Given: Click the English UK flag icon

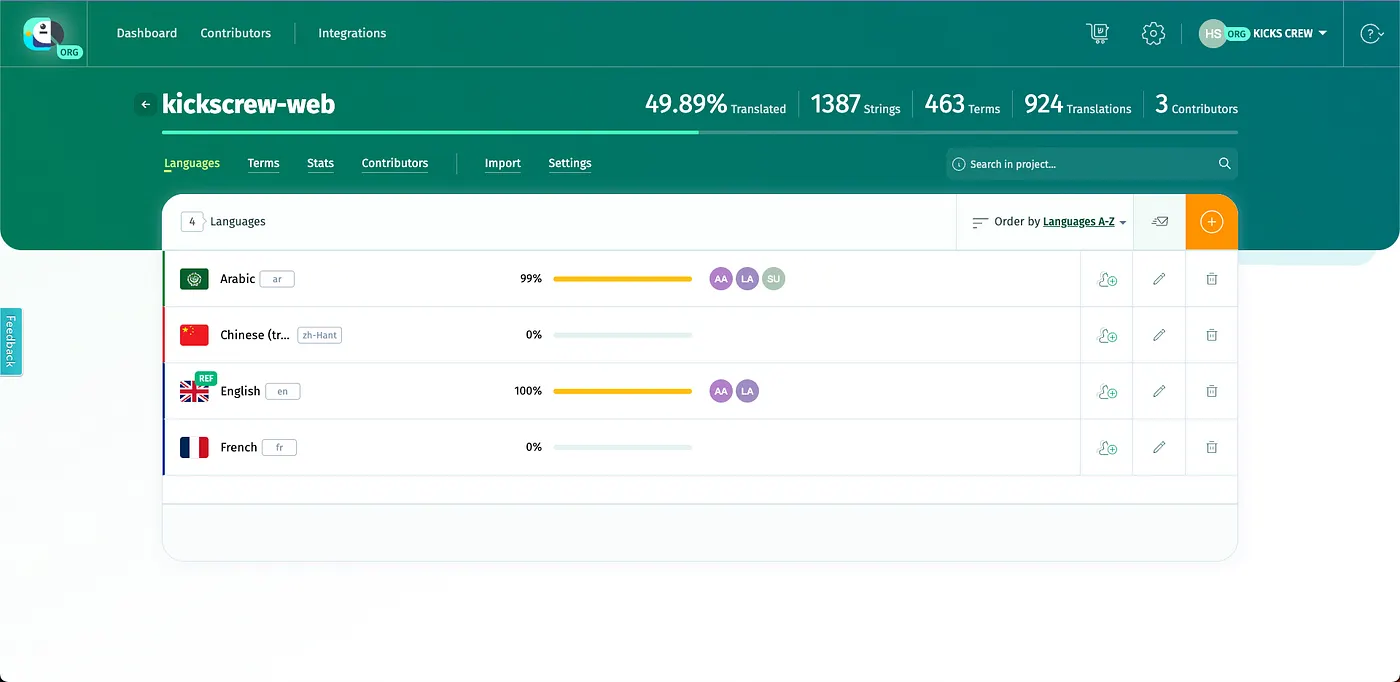Looking at the screenshot, I should [194, 391].
